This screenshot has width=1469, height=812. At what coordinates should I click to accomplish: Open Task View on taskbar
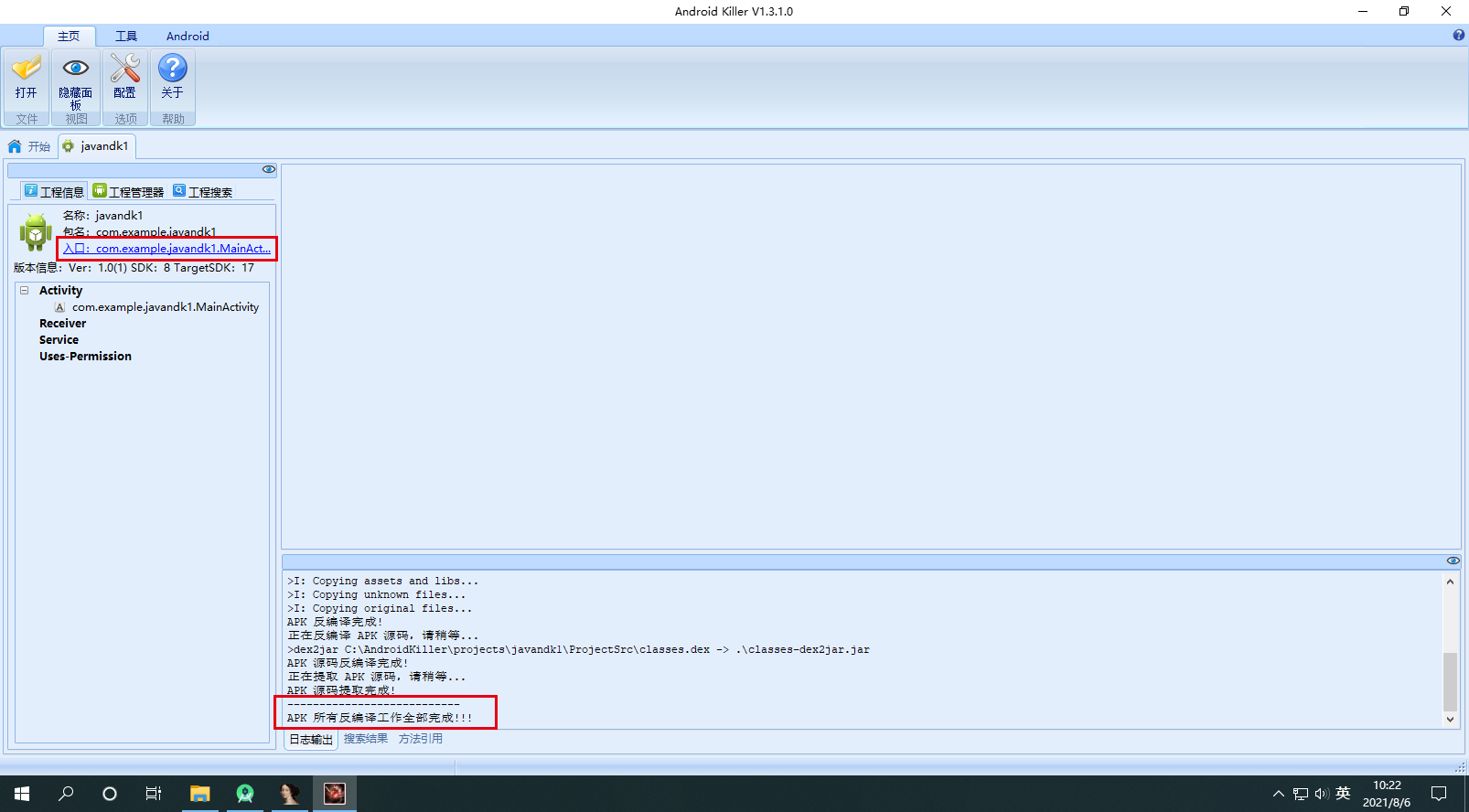click(x=154, y=794)
